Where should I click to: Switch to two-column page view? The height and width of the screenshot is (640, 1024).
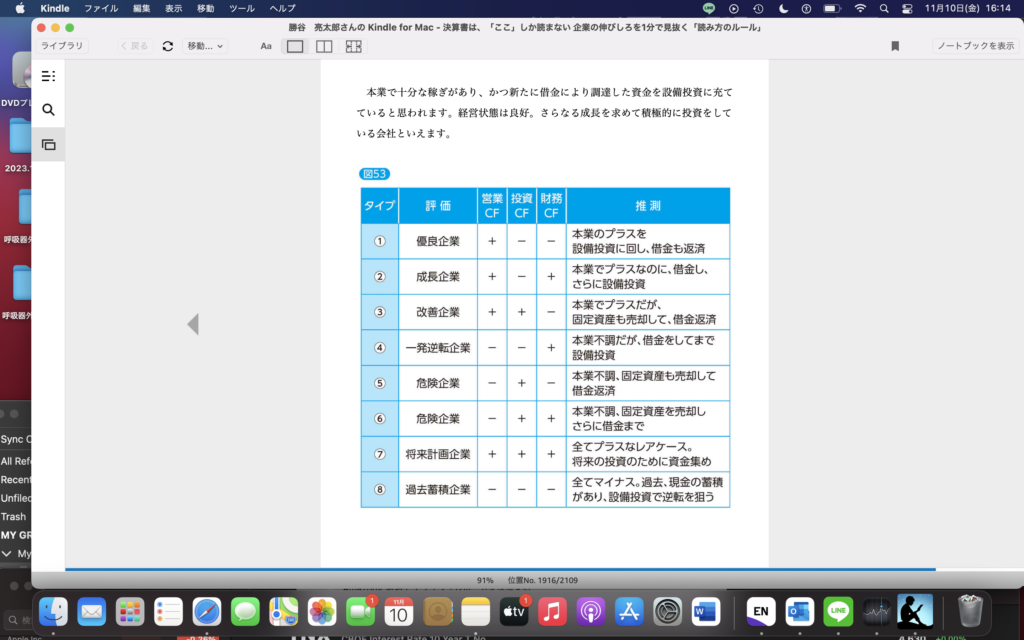coord(324,46)
